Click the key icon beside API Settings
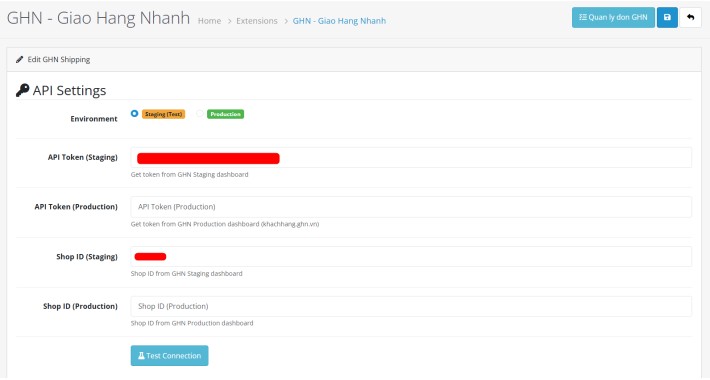The width and height of the screenshot is (710, 380). tap(23, 90)
